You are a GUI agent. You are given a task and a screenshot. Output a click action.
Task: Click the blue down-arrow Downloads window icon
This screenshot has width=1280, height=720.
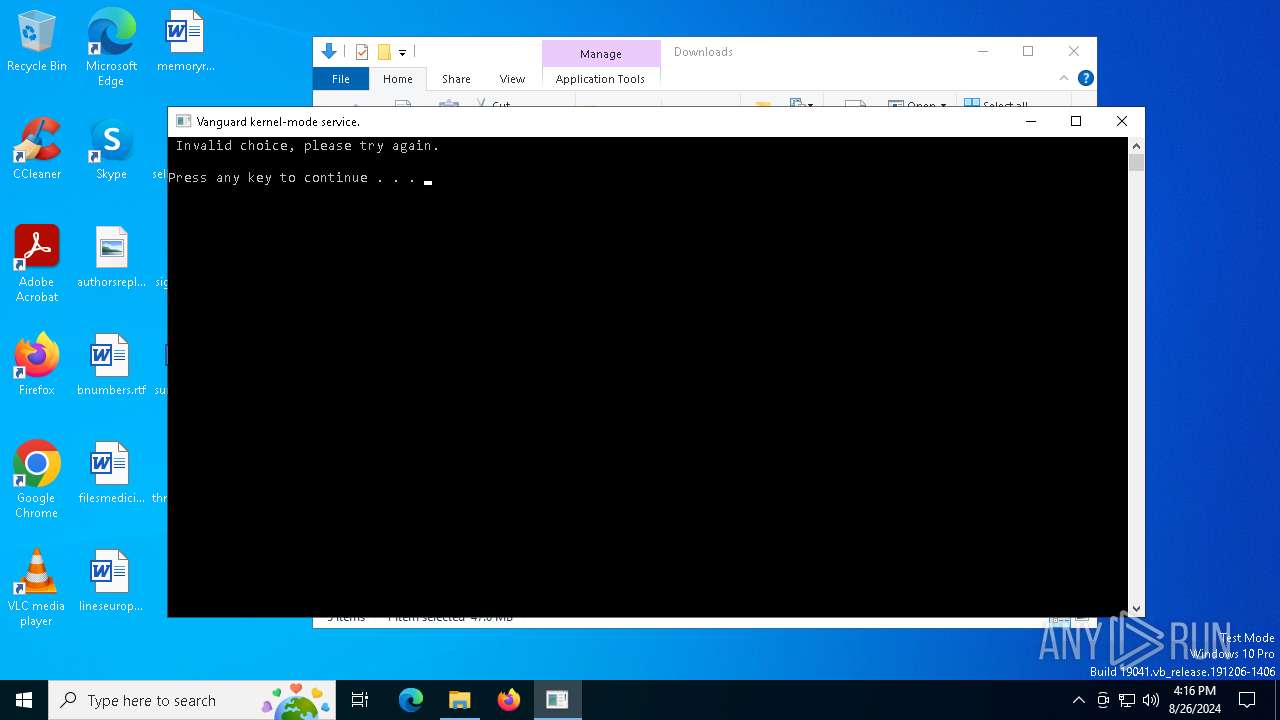[x=329, y=52]
